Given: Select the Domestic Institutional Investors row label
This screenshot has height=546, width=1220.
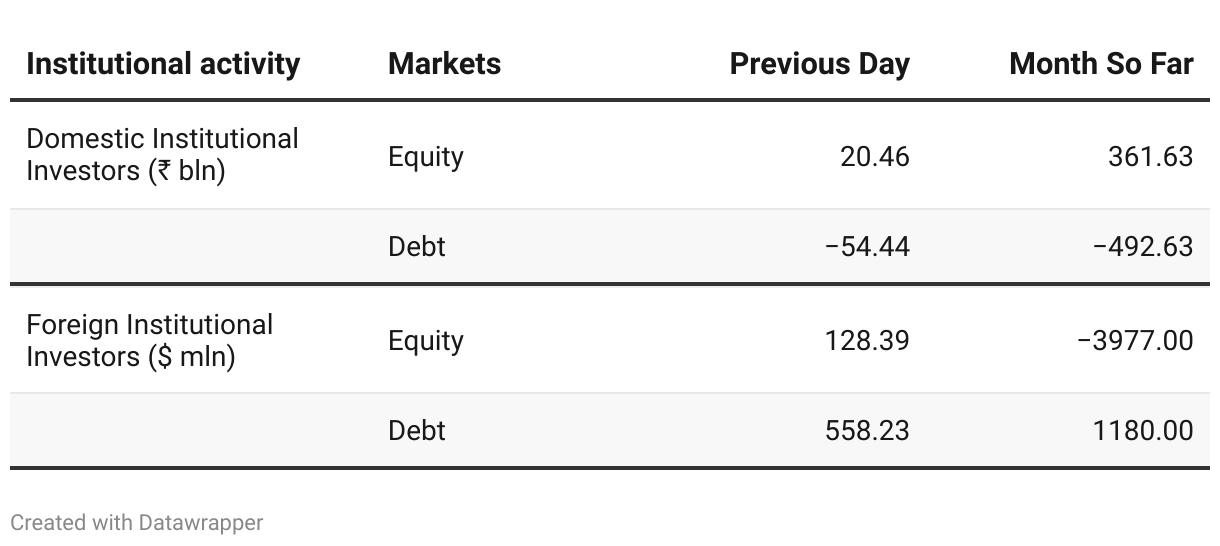Looking at the screenshot, I should (x=162, y=154).
